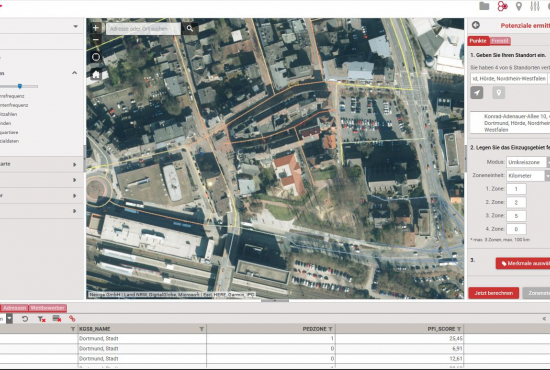Return map to home extent
Image resolution: width=550 pixels, height=370 pixels.
pyautogui.click(x=96, y=74)
